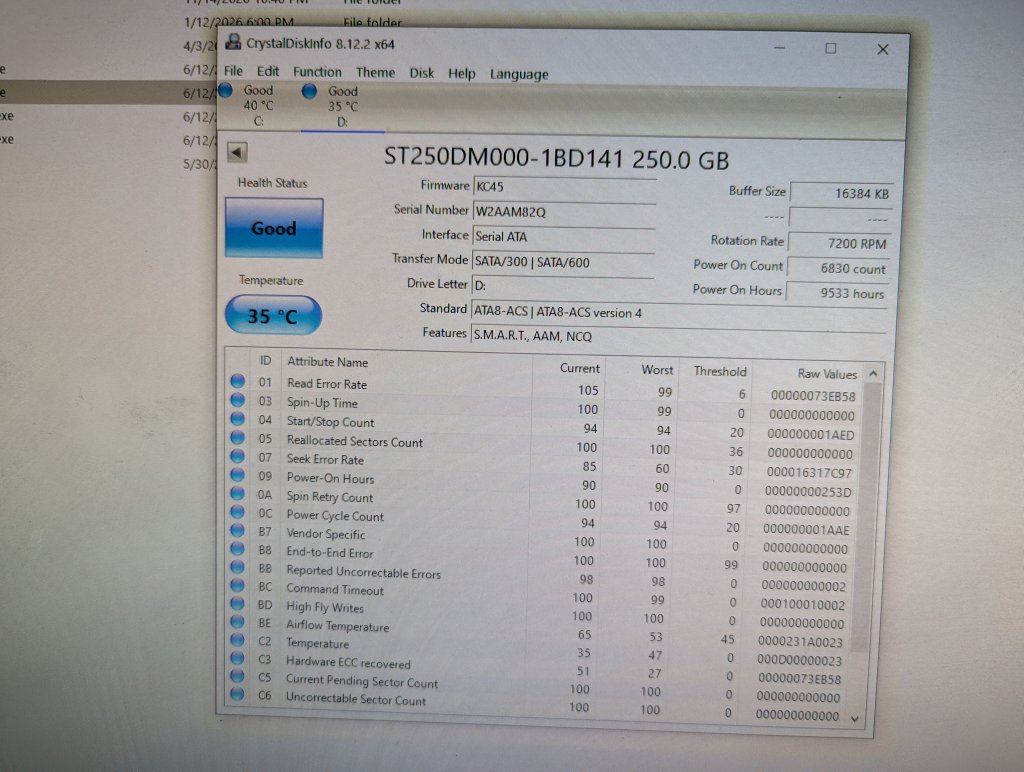1024x772 pixels.
Task: Maximize the CrystalDiskInfo window
Action: click(830, 48)
